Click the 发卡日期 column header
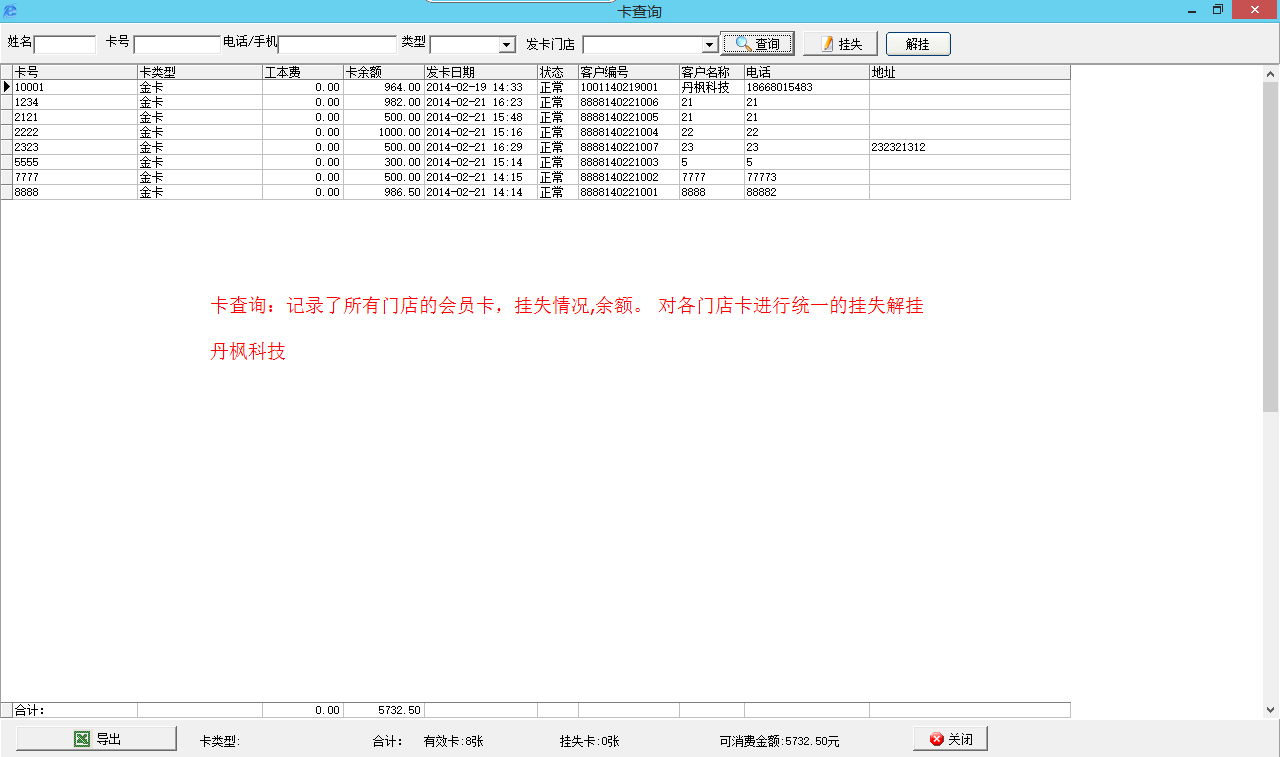The width and height of the screenshot is (1280, 757). (481, 72)
